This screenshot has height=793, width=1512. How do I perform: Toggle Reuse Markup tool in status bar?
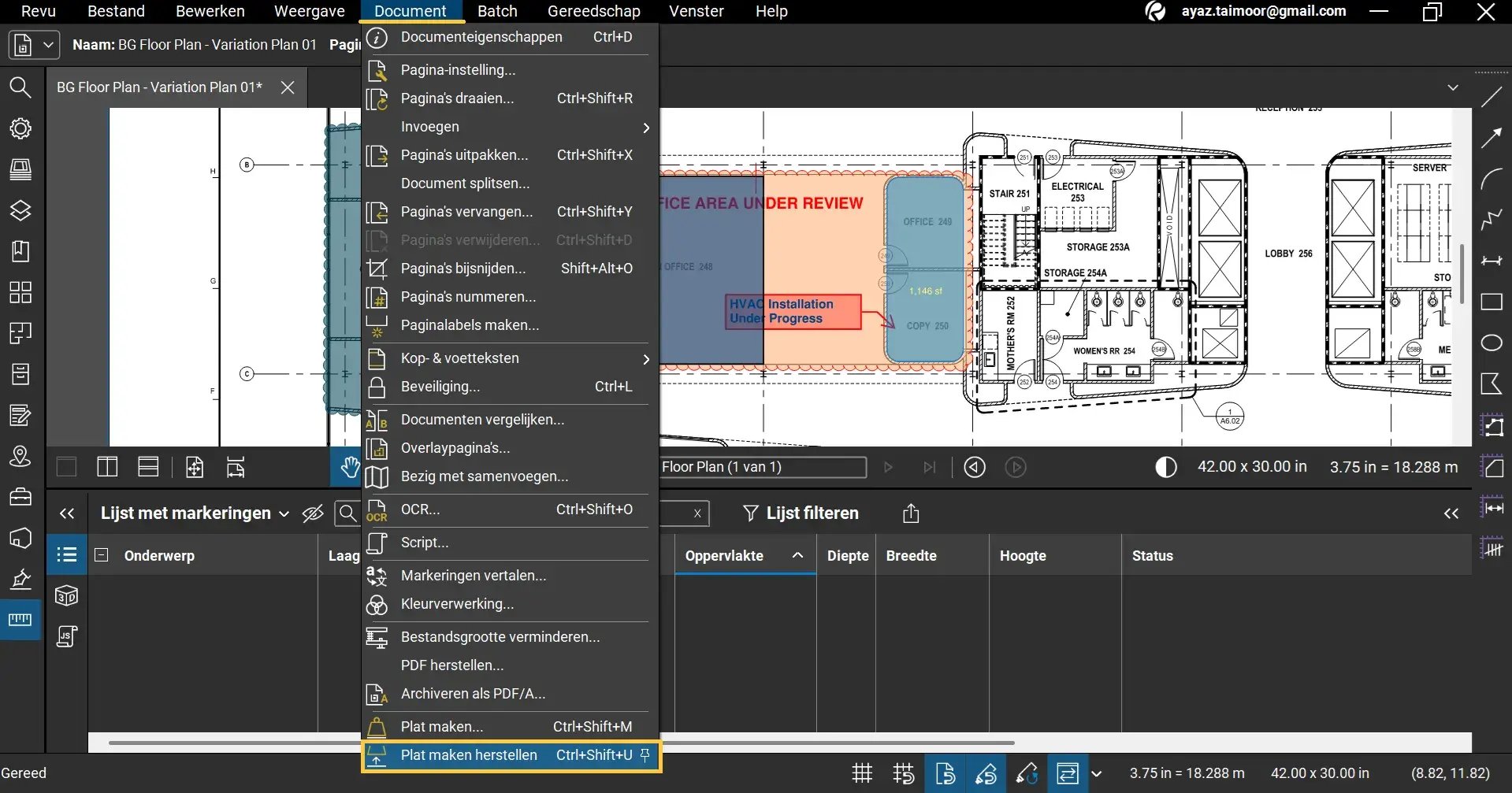pos(1027,773)
